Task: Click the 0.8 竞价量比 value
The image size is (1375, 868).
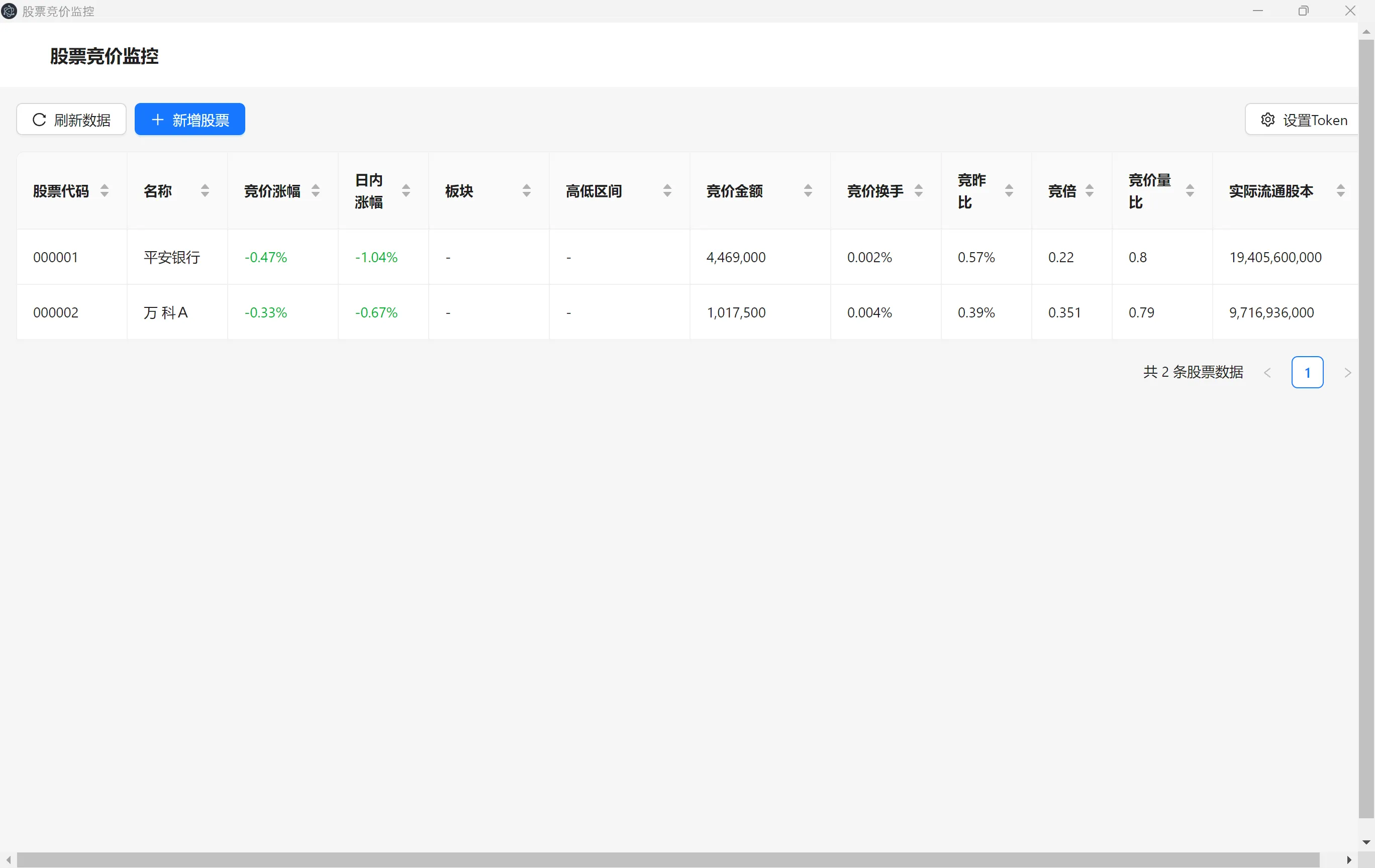Action: click(1137, 257)
